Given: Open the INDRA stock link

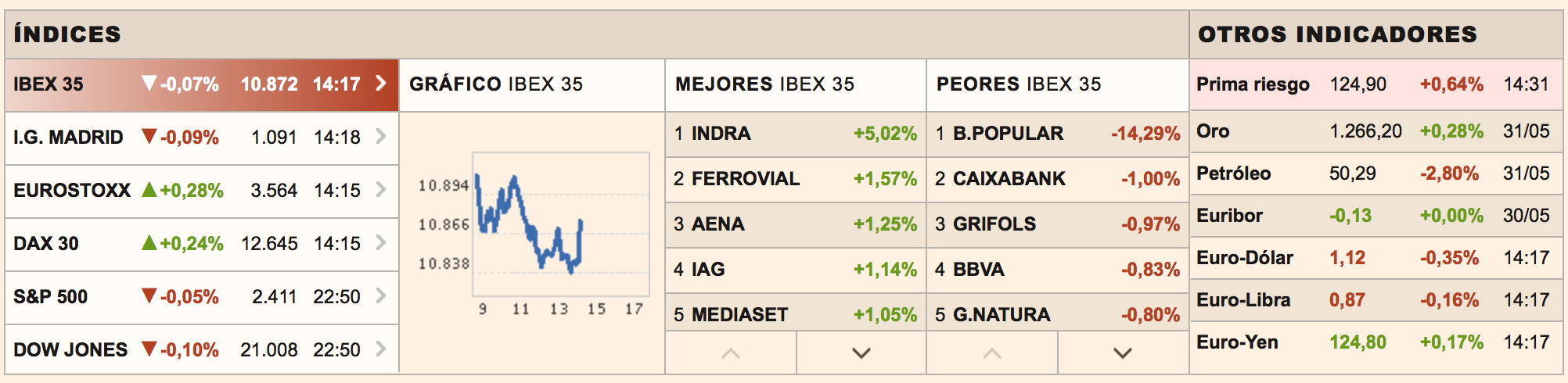Looking at the screenshot, I should [x=721, y=134].
